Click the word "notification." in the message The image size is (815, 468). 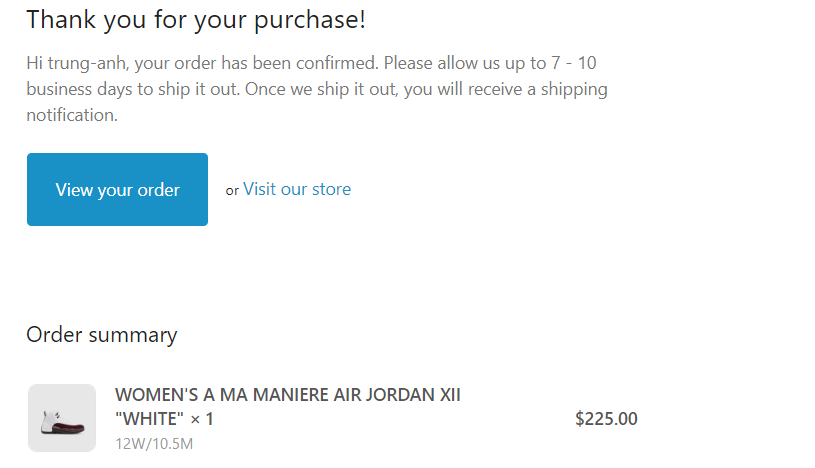point(72,115)
